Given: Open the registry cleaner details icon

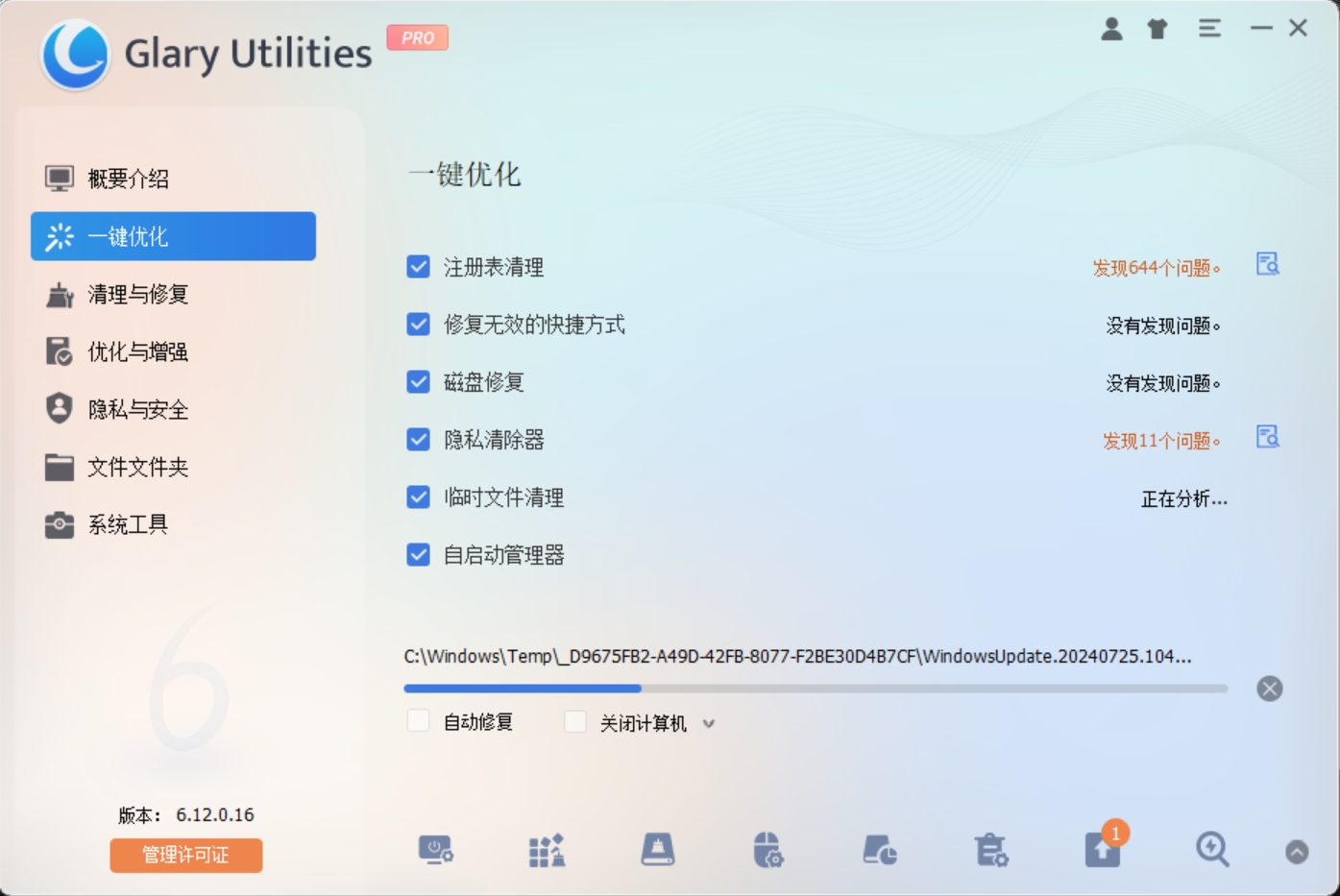Looking at the screenshot, I should click(x=1267, y=266).
